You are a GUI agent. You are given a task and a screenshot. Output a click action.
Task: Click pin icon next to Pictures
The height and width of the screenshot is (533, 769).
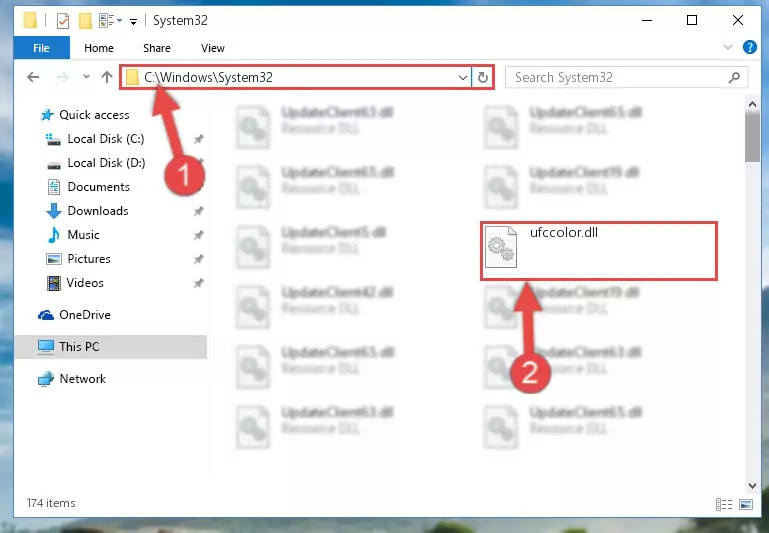[198, 259]
